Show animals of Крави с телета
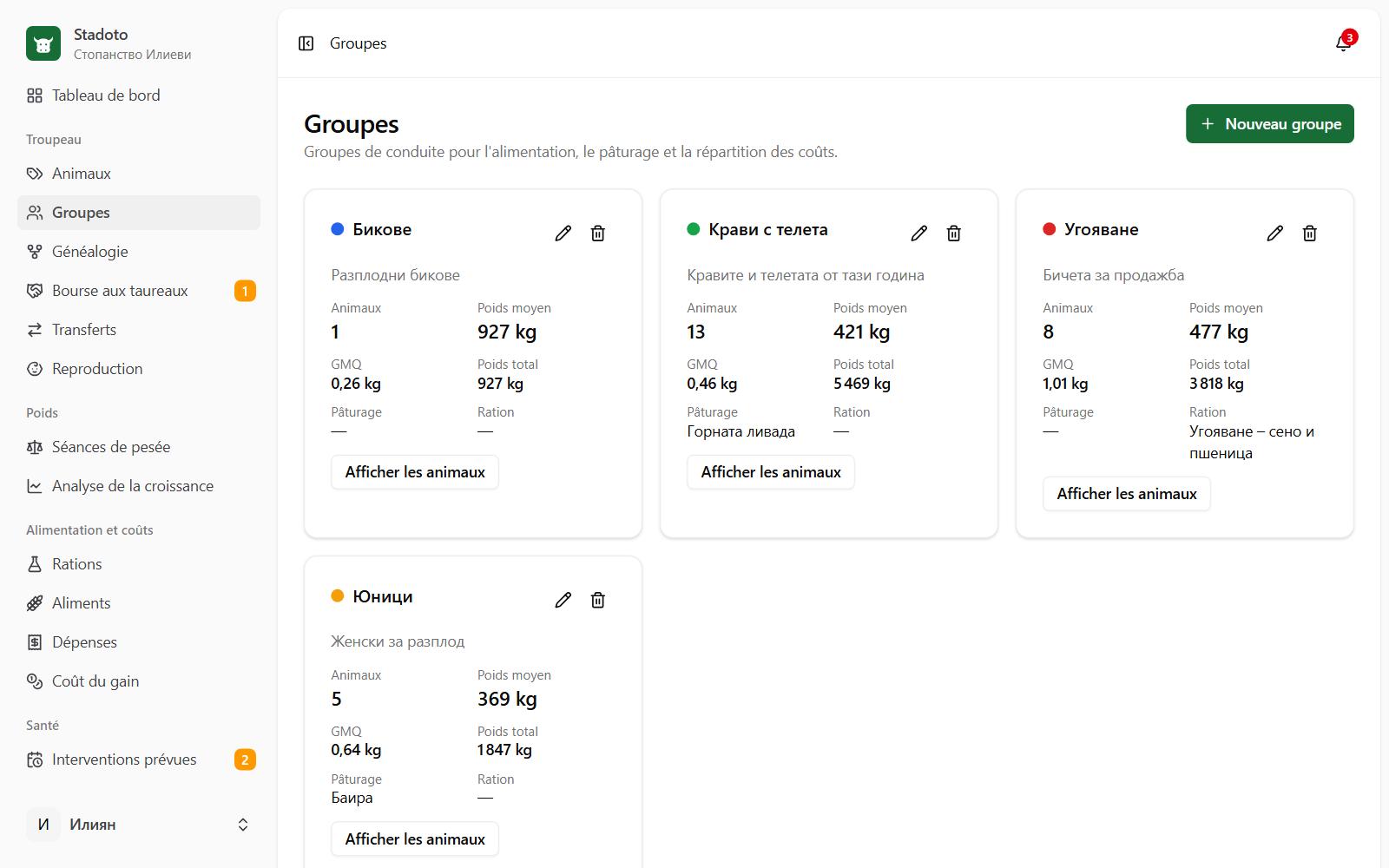 point(771,472)
